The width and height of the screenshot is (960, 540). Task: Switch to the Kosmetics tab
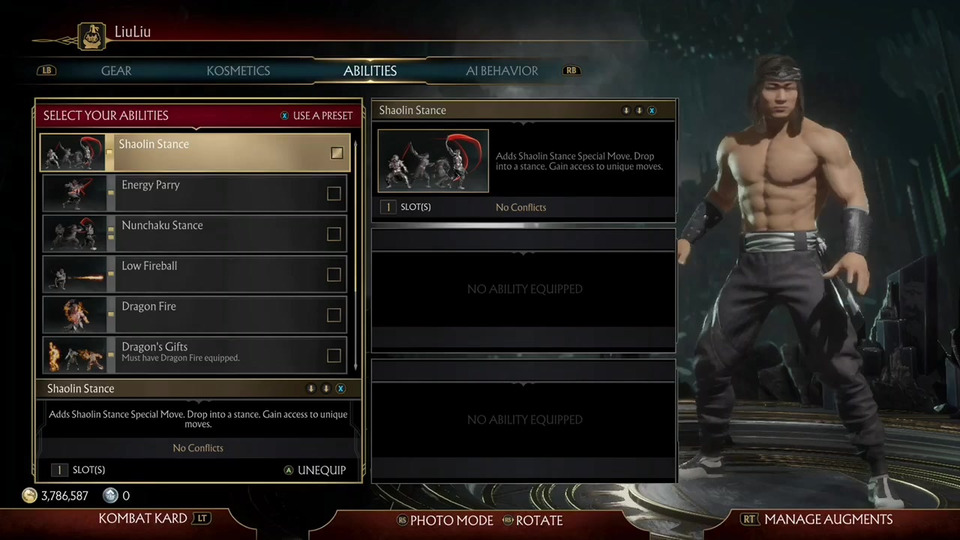tap(238, 71)
